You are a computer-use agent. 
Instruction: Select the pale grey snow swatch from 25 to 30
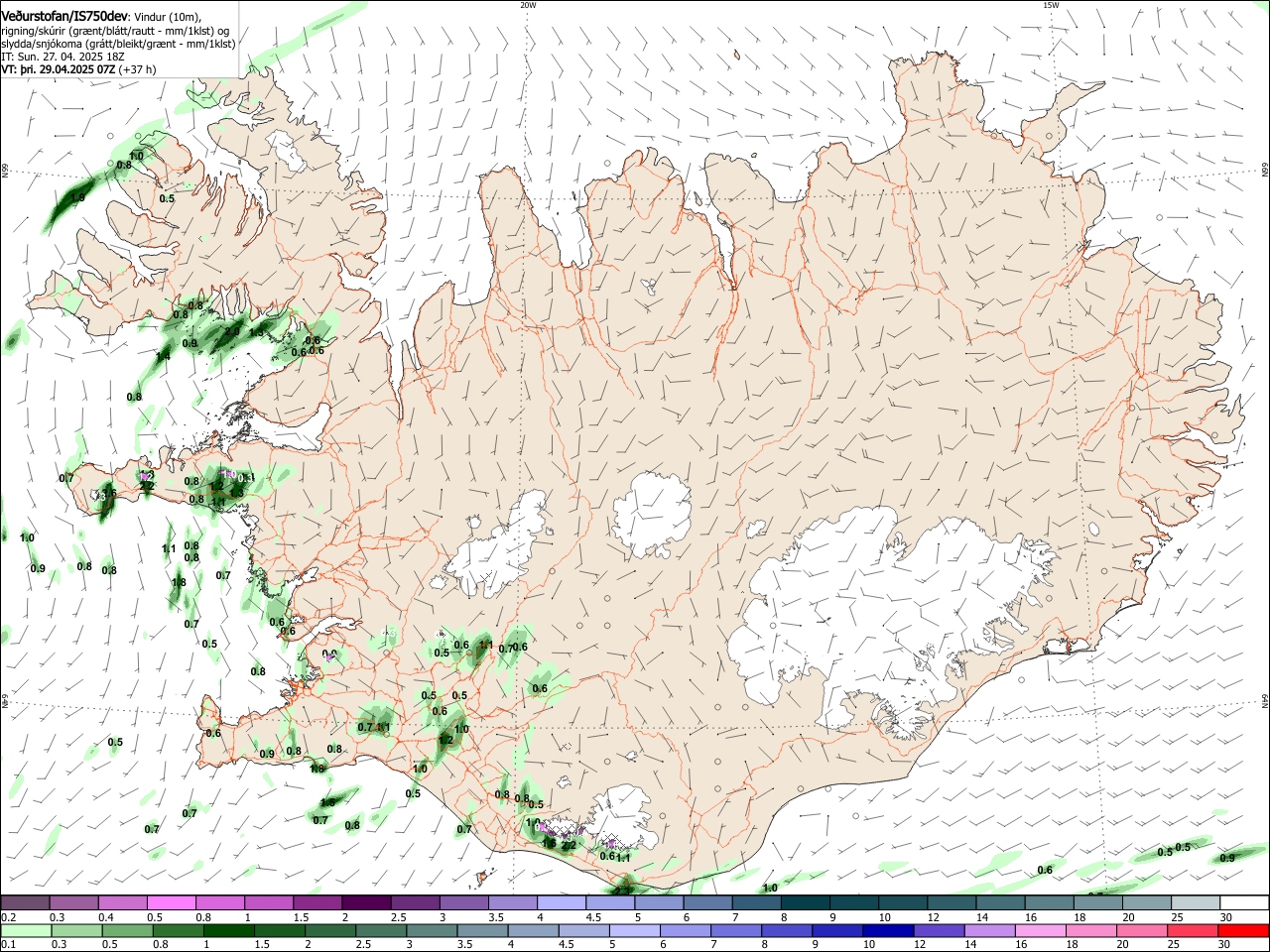tap(1196, 903)
